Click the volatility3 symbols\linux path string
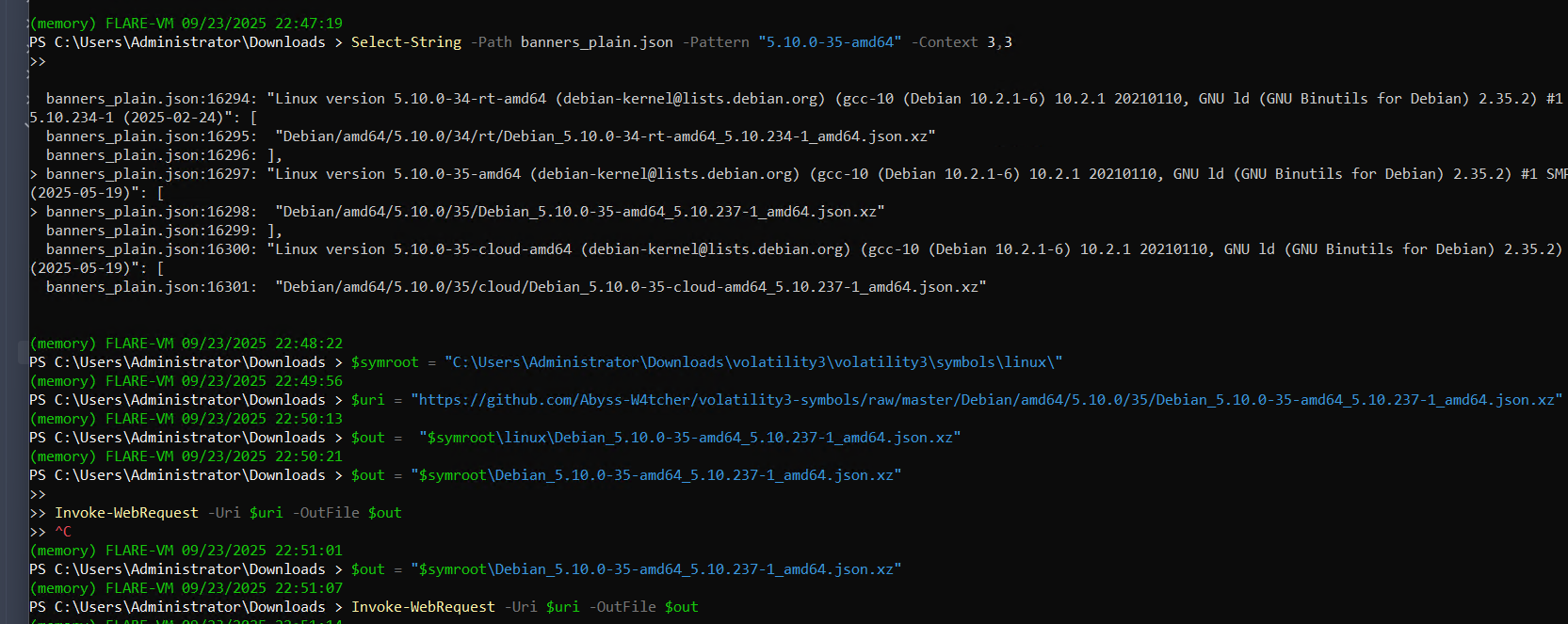This screenshot has height=624, width=1568. coord(753,362)
